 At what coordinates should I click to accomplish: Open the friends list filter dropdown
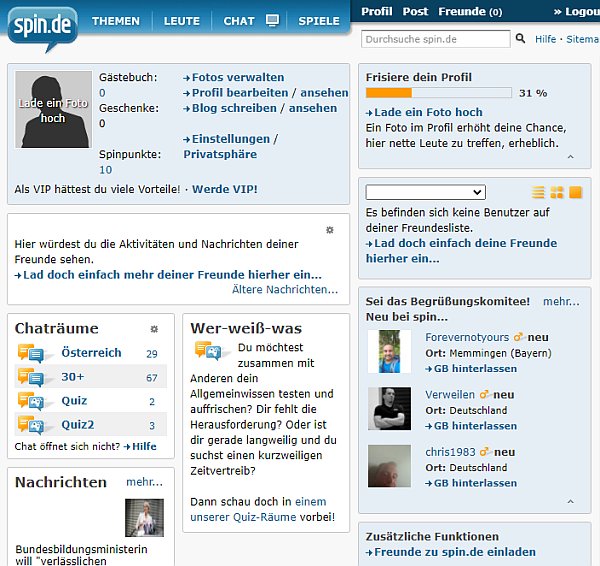click(x=425, y=192)
